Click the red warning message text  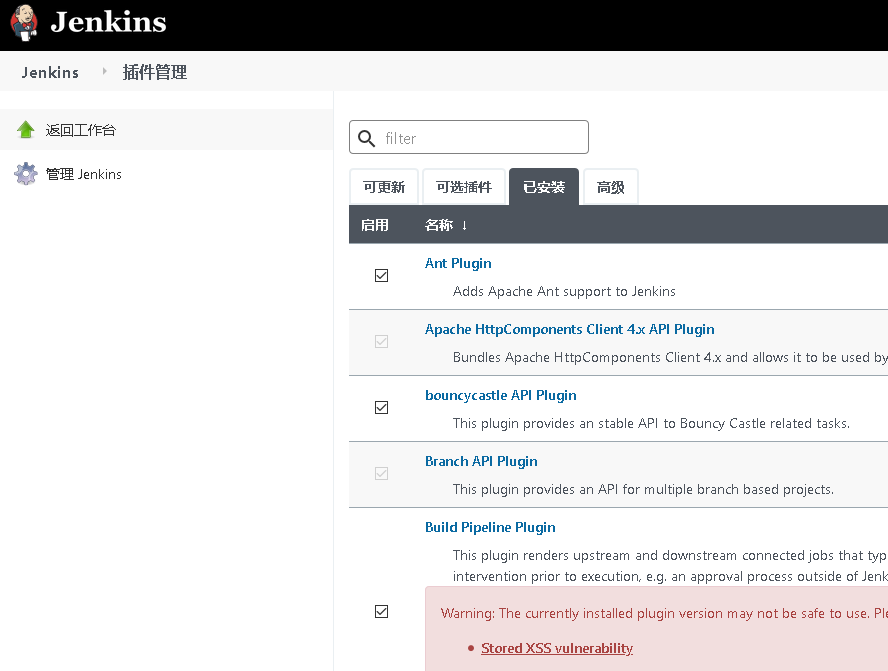coord(664,614)
